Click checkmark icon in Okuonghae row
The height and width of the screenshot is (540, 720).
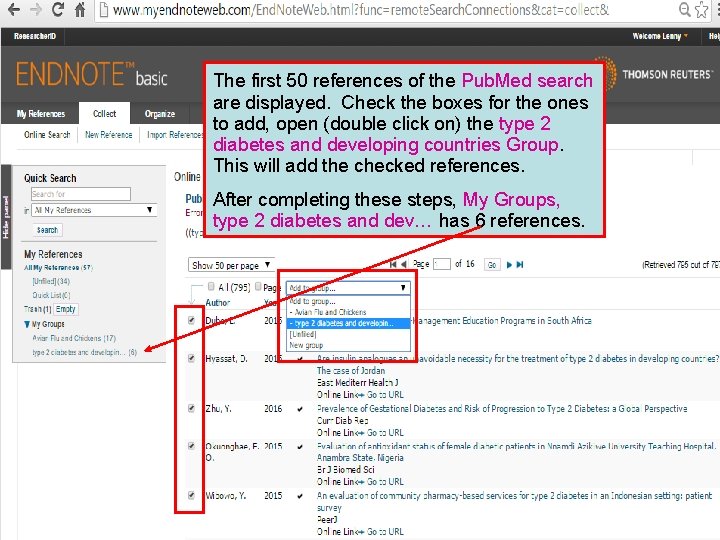(300, 446)
